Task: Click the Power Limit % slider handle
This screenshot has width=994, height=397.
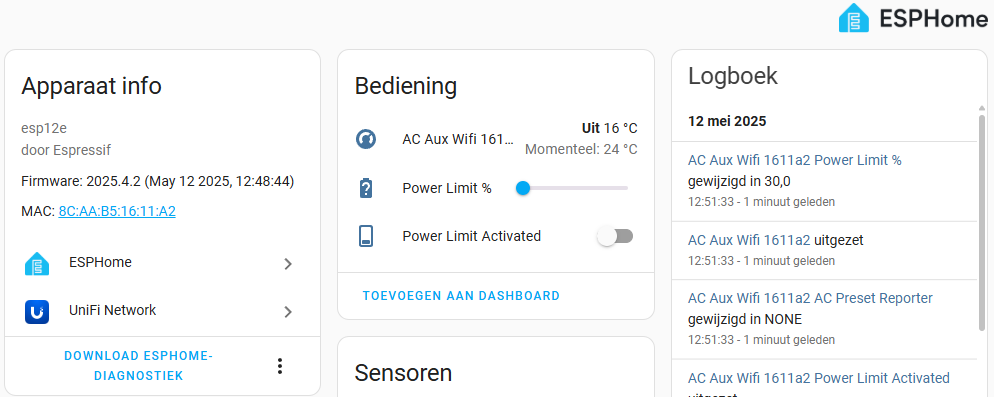Action: 523,188
